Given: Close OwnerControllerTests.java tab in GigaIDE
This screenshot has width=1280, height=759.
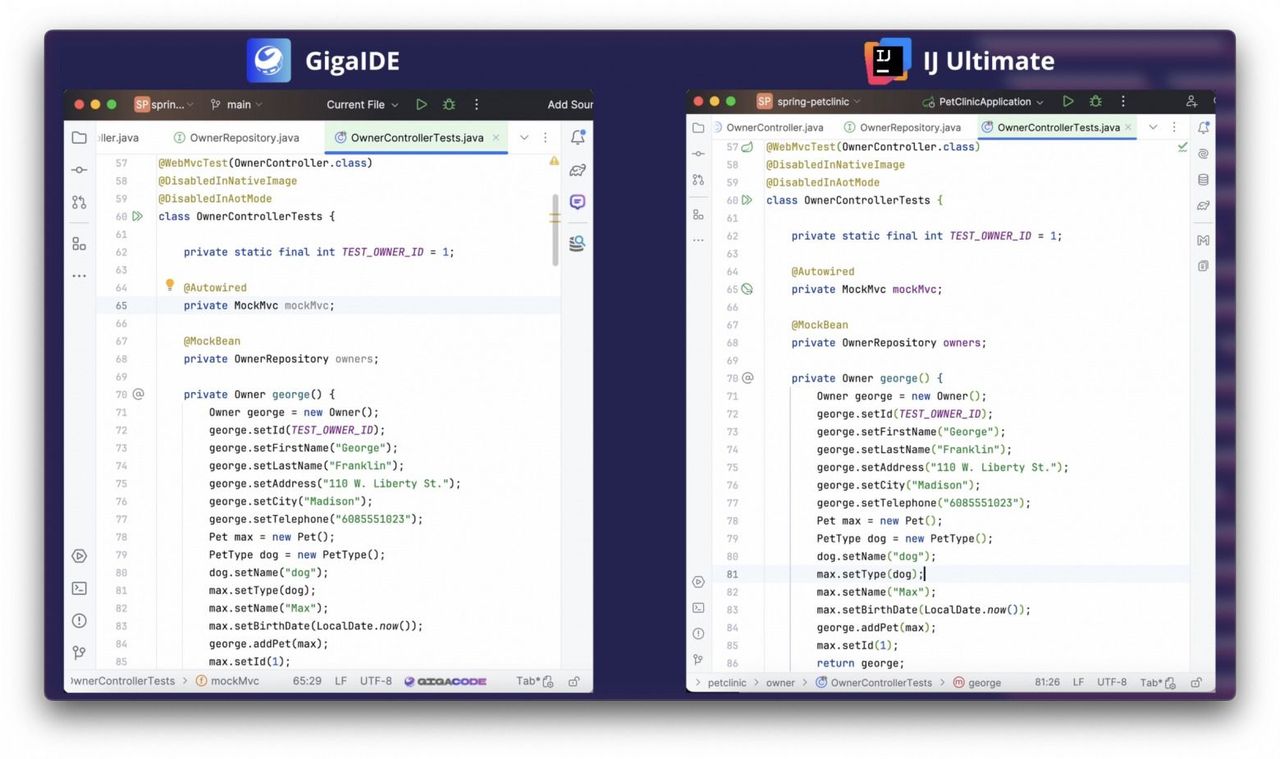Looking at the screenshot, I should point(496,137).
